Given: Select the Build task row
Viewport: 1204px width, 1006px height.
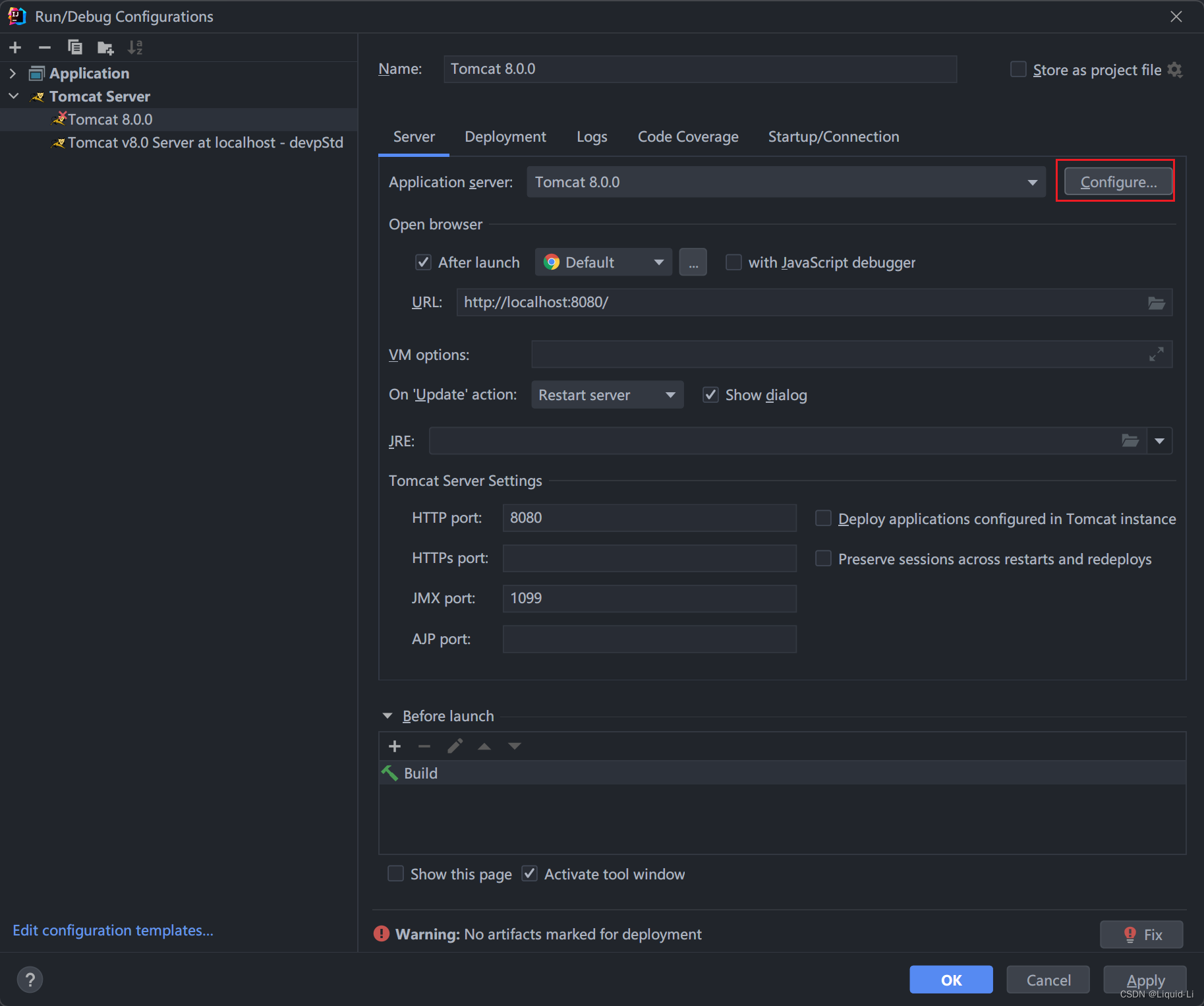Looking at the screenshot, I should coord(782,773).
